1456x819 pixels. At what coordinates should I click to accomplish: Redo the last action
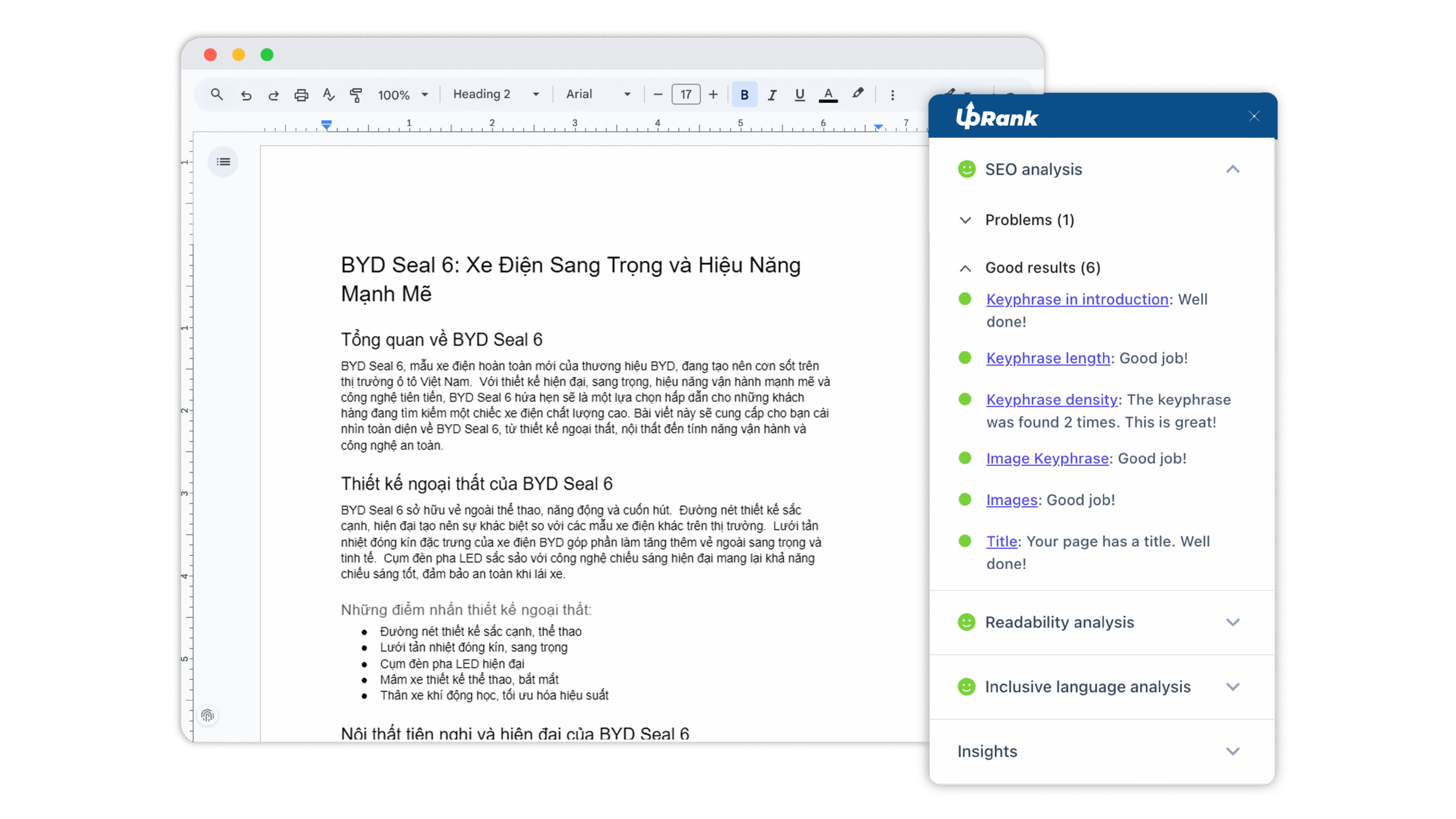click(x=274, y=95)
